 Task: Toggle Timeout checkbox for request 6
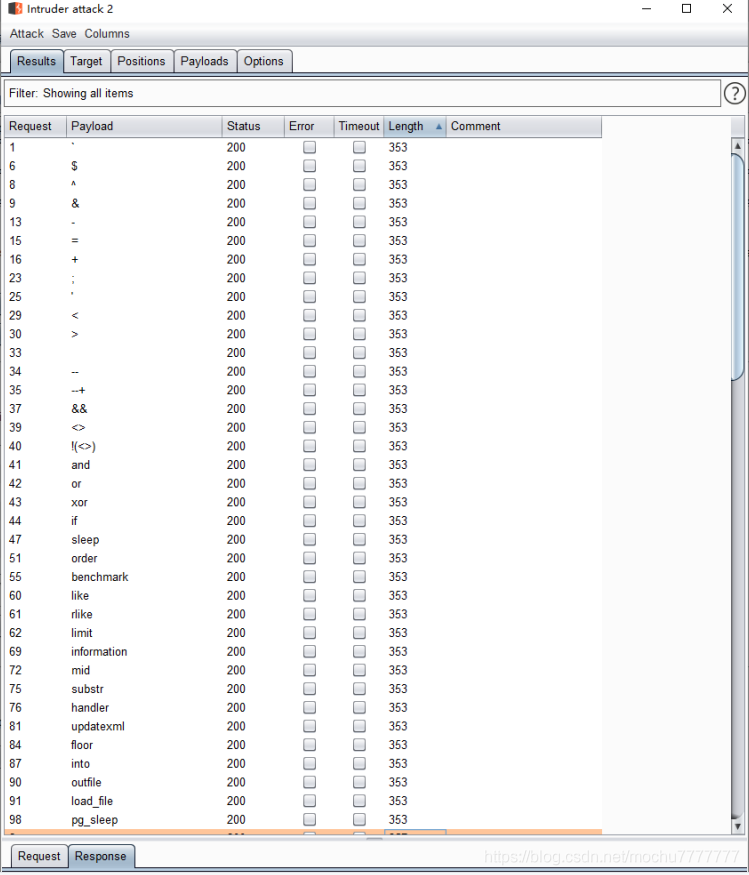click(359, 166)
